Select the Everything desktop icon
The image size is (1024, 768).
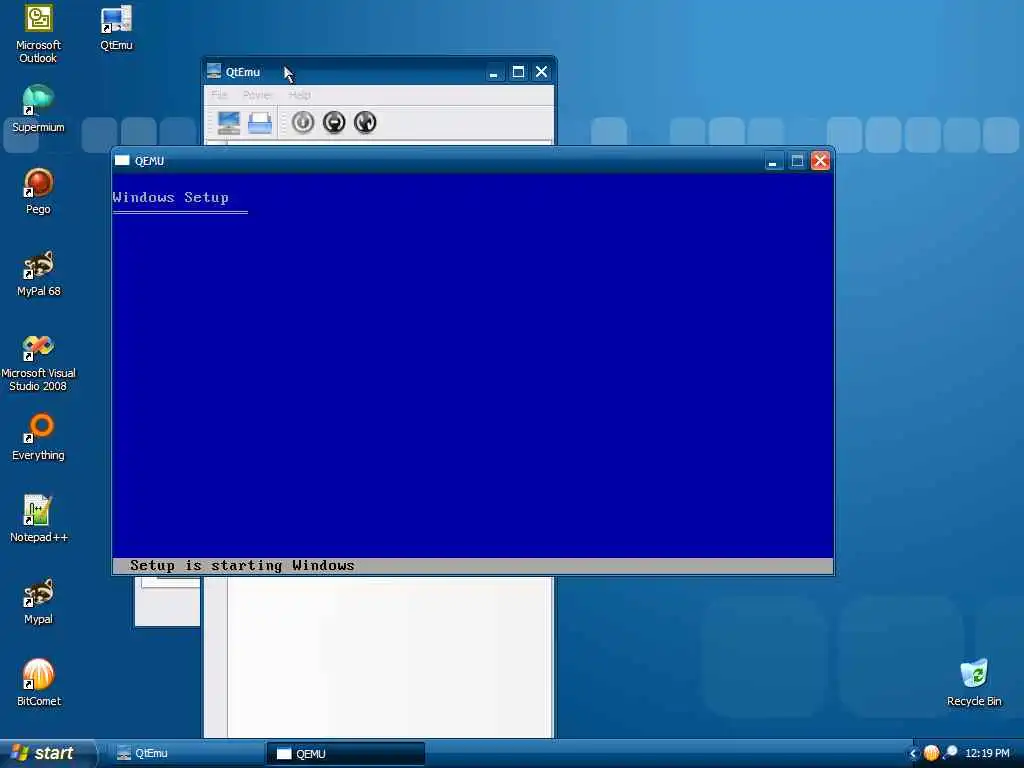38,437
